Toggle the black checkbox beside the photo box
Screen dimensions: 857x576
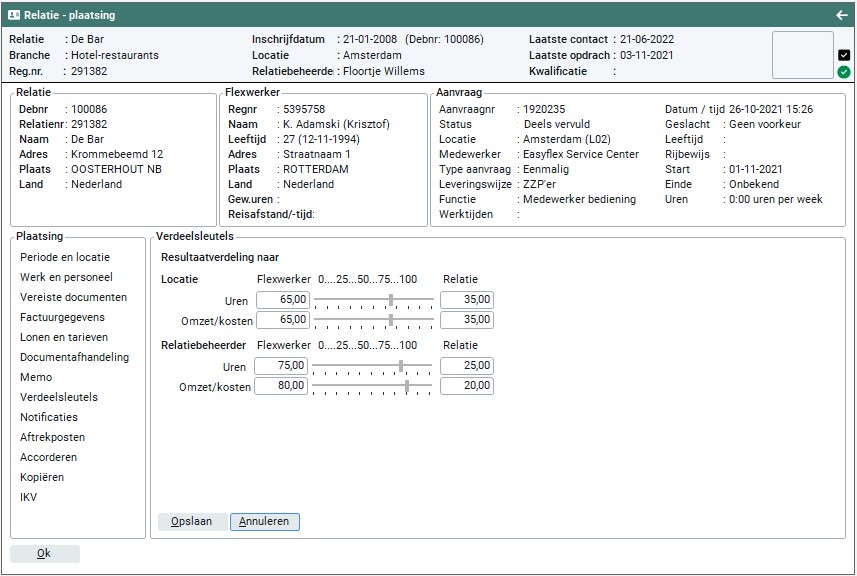coord(844,55)
